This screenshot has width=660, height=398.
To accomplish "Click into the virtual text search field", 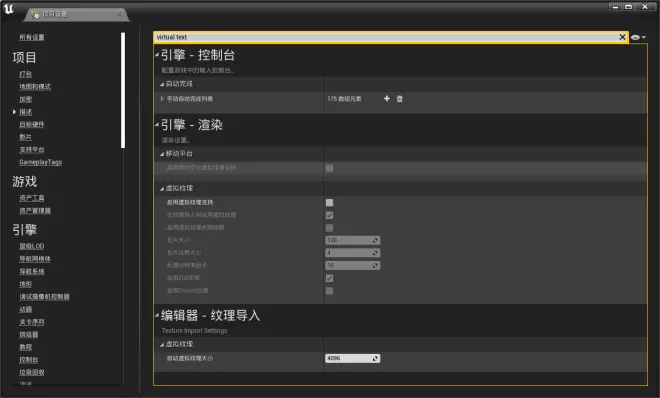I will [x=385, y=37].
